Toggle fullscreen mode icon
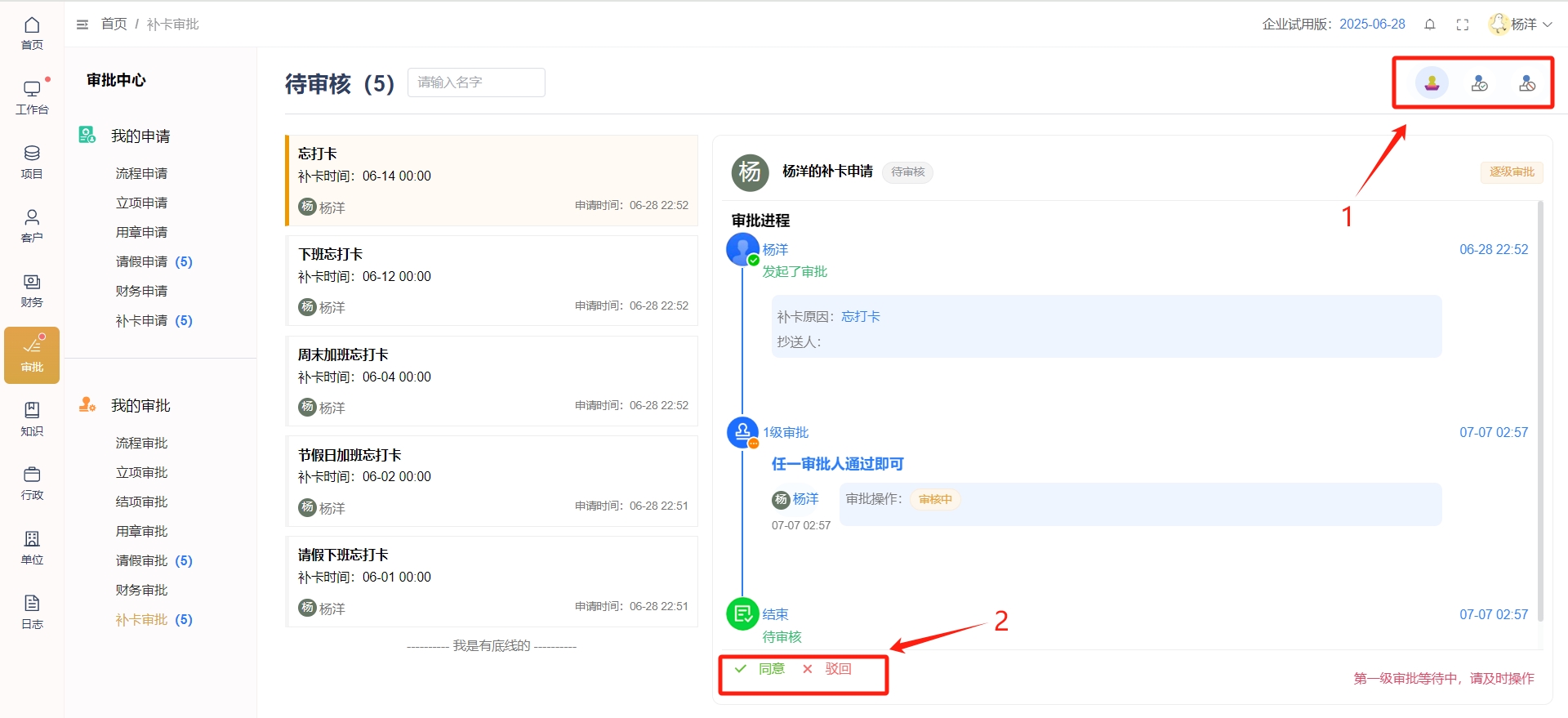Screen dimensions: 1568x718 pos(1463,25)
